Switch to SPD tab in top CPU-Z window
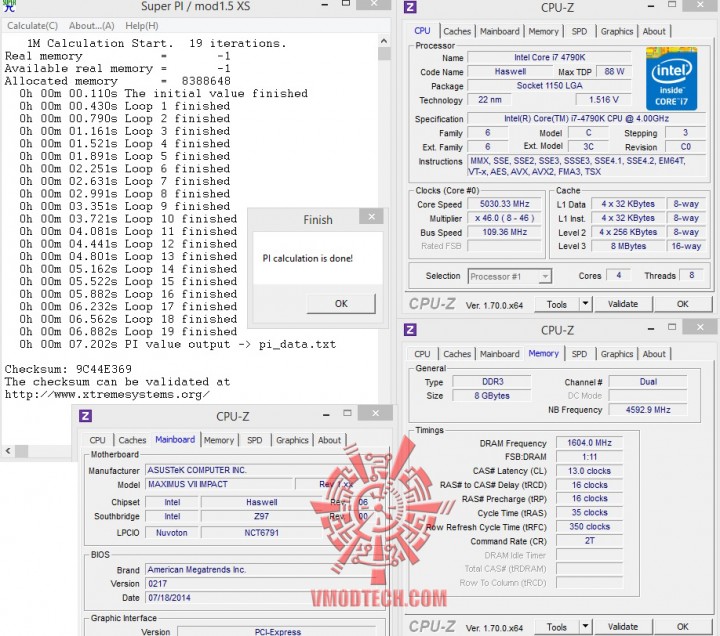 pos(579,31)
